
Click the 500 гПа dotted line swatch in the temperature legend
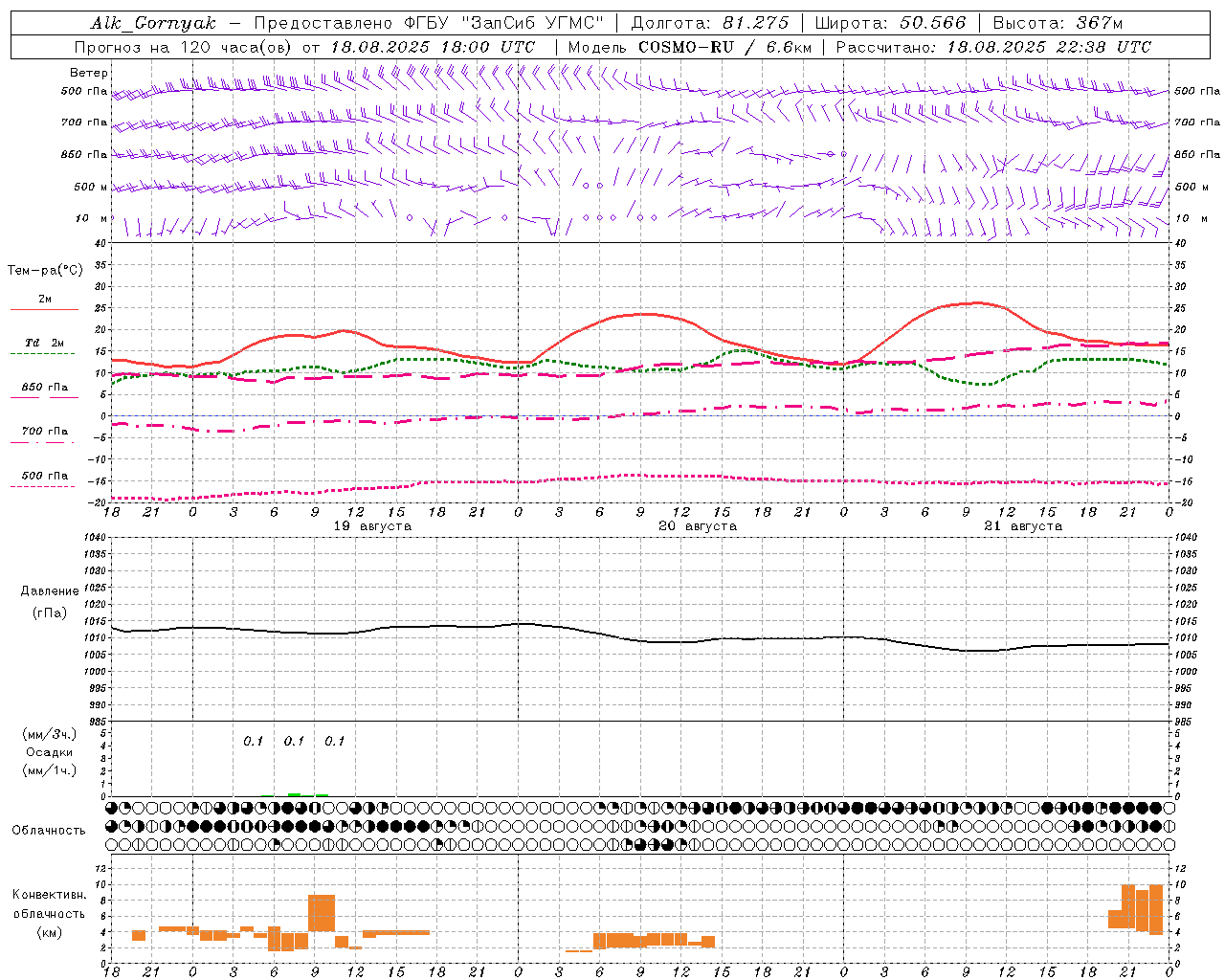43,486
